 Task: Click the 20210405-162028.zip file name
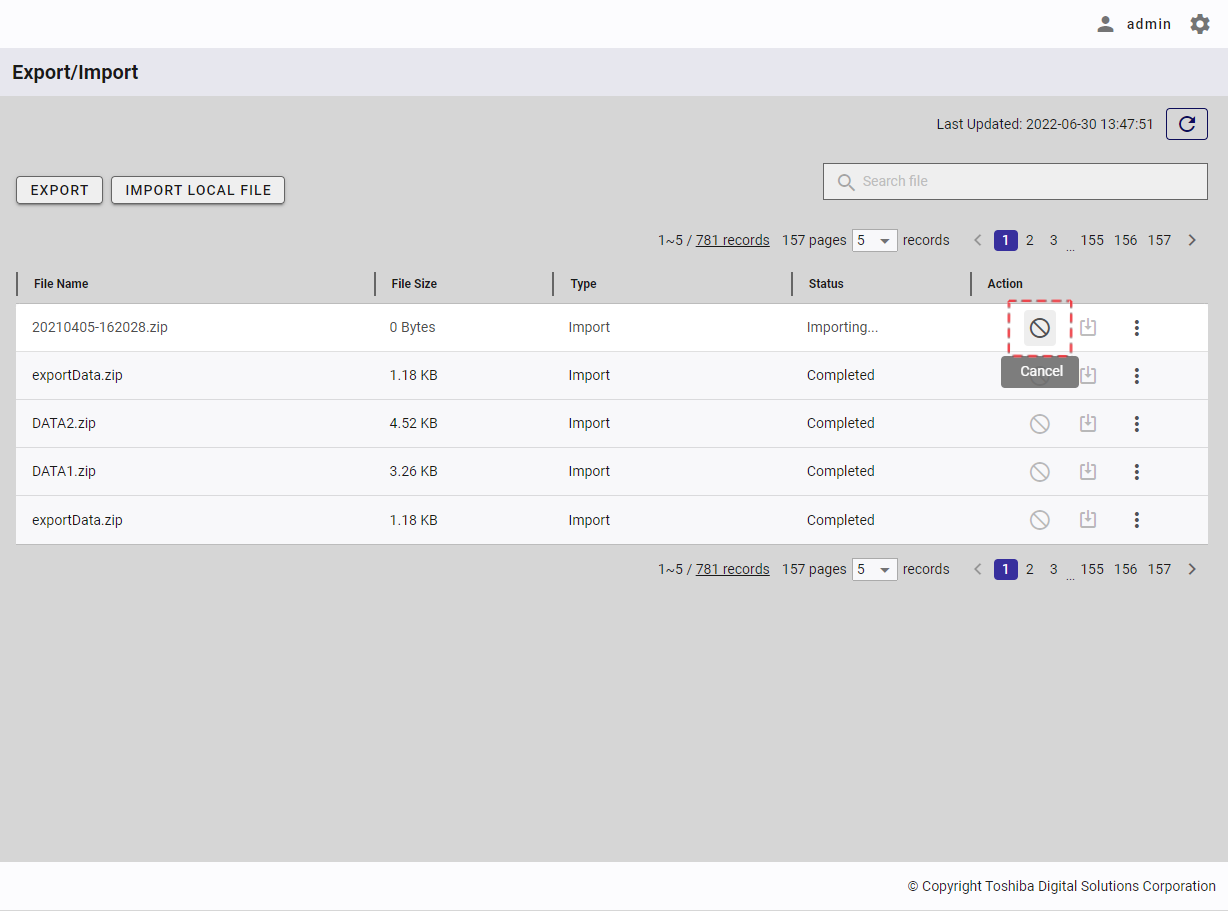pos(100,327)
